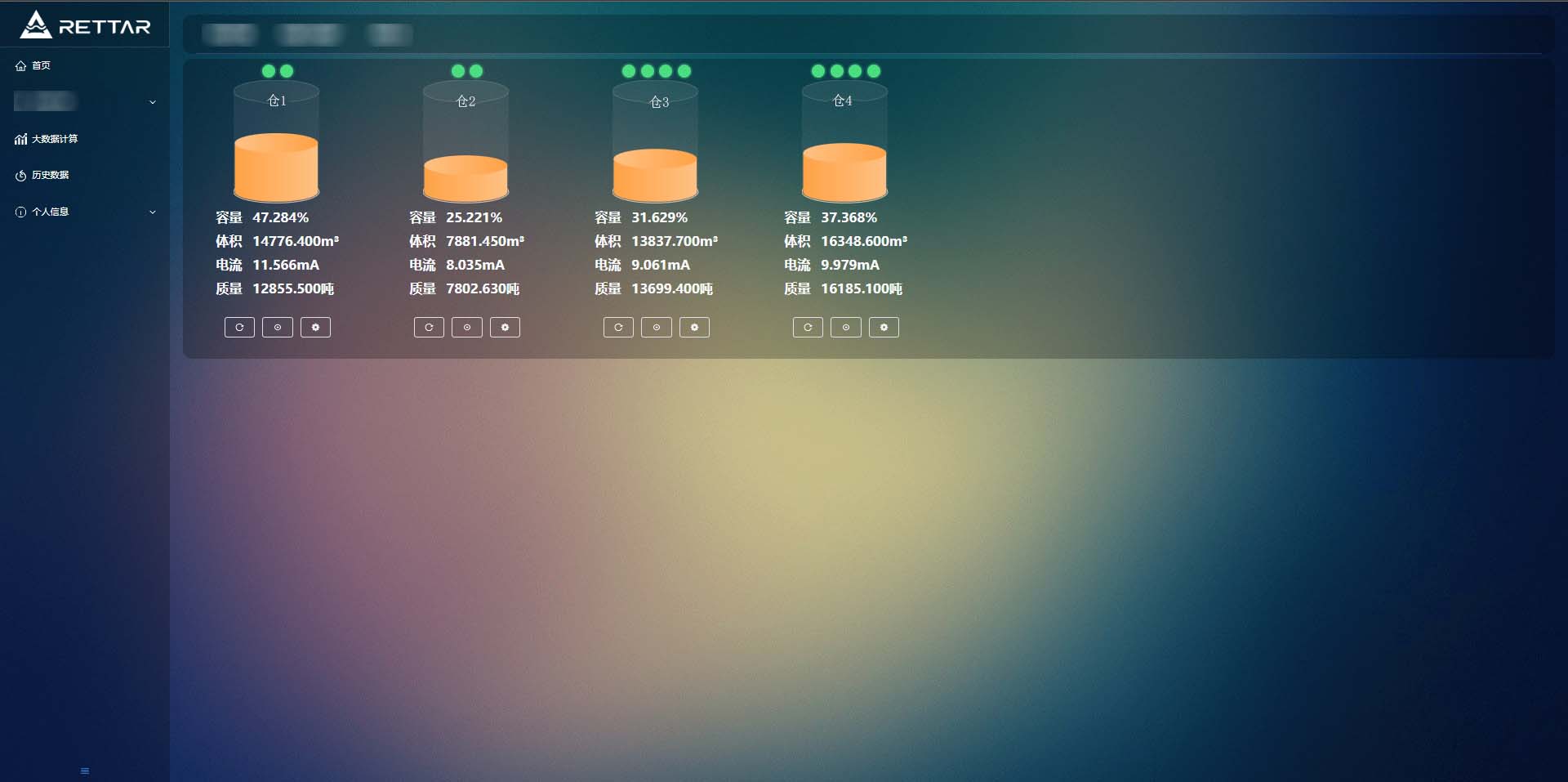This screenshot has height=782, width=1568.
Task: Click the 仓3 silo cylinder graphic
Action: (655, 143)
